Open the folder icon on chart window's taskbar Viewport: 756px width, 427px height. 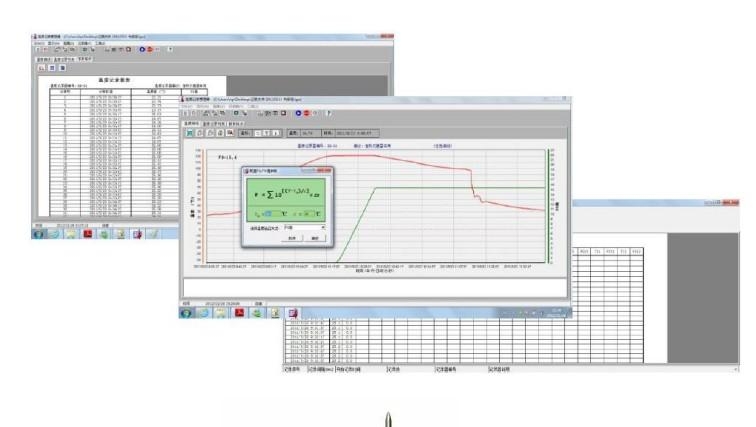coord(221,313)
